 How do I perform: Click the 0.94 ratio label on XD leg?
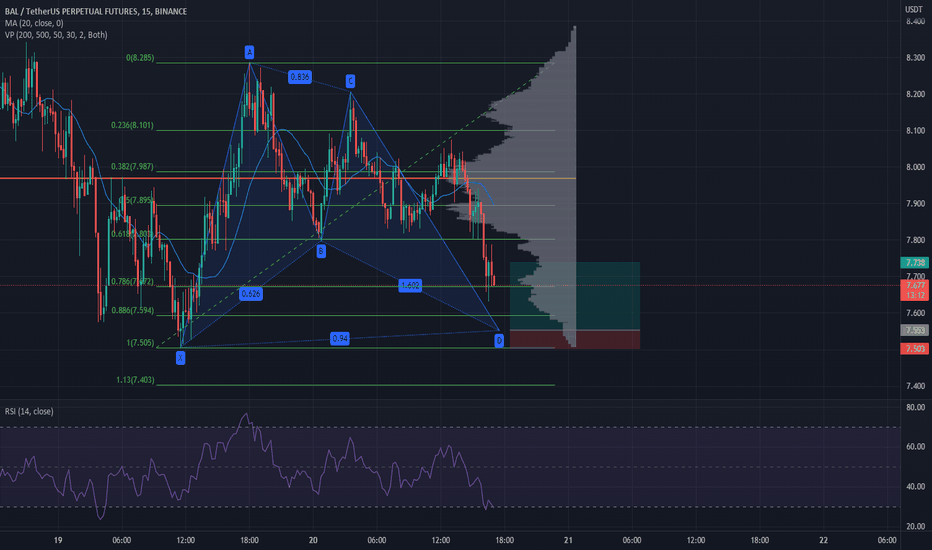click(340, 338)
